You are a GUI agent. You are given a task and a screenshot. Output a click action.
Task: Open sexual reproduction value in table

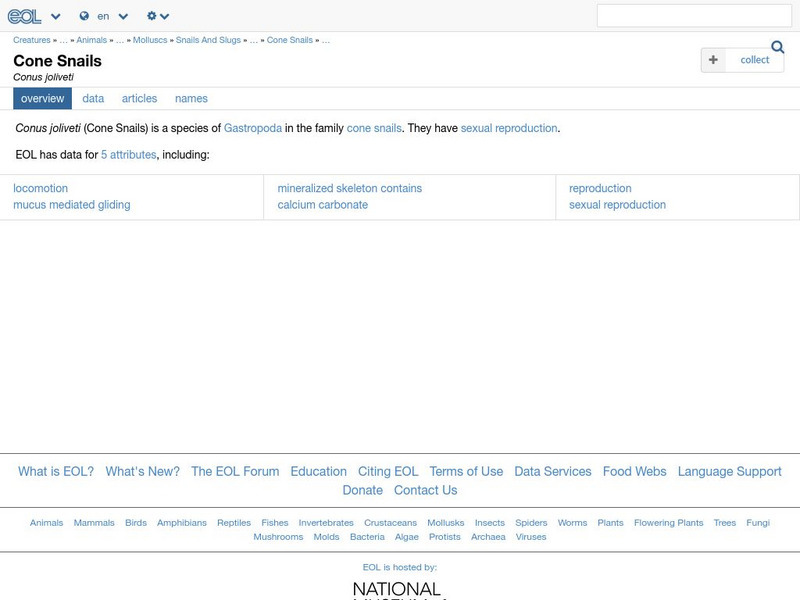(617, 205)
